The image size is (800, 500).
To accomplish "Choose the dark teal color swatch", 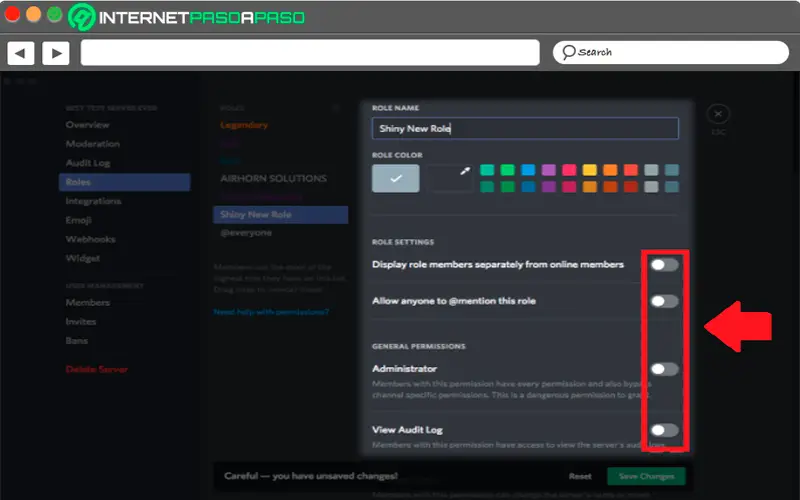I will 487,187.
